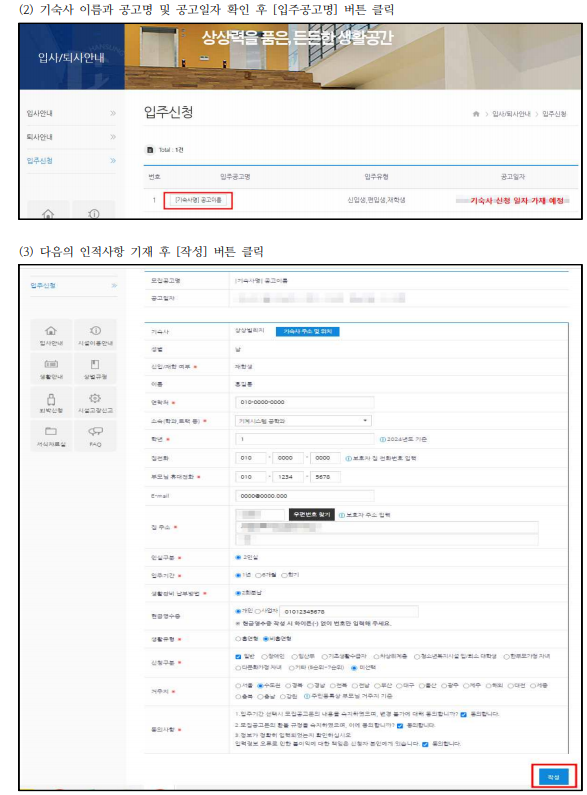Click [기숙사명] 공고이름 notice link
Screen dimensions: 587x795
coord(198,200)
